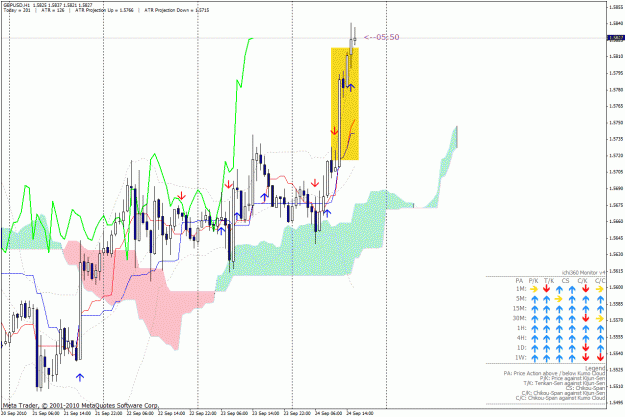Click the 'T/K: Tenkan-Sen against Kijun-Sen' line

564,383
